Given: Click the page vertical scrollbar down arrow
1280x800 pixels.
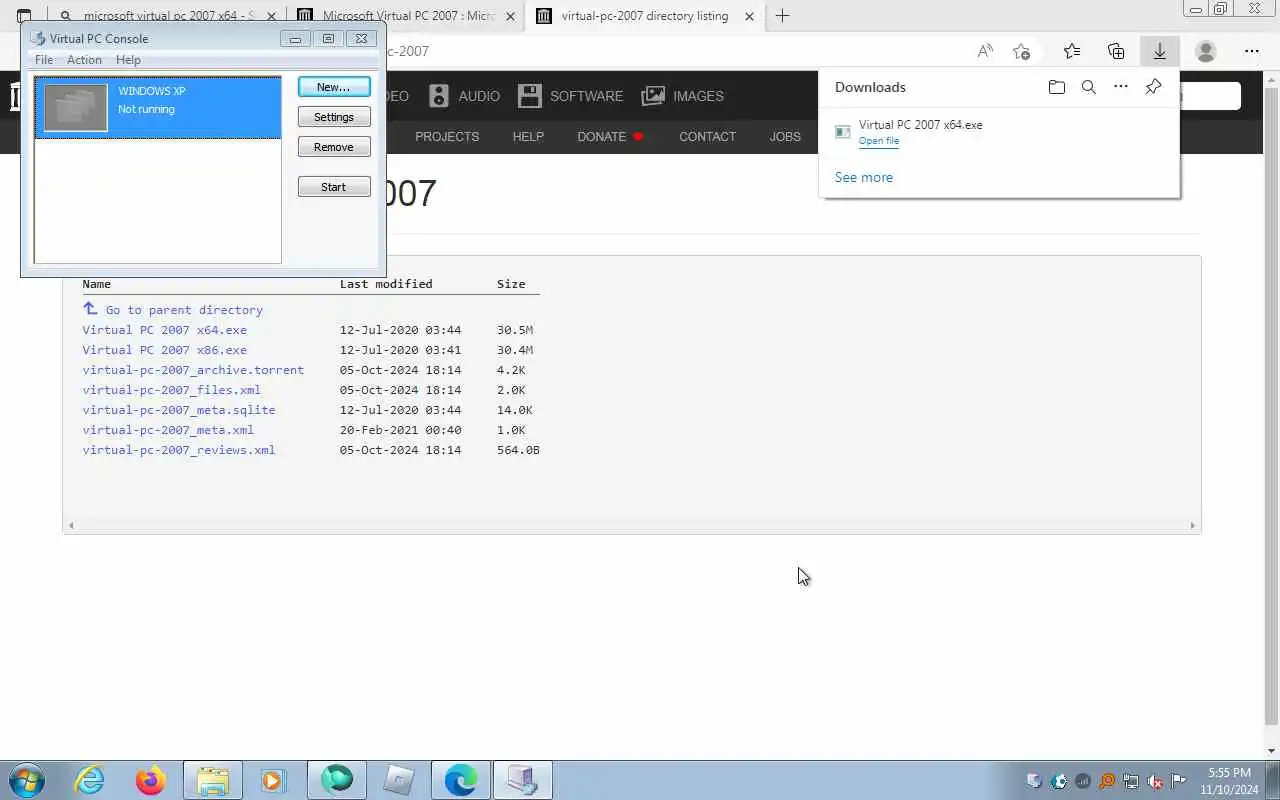Looking at the screenshot, I should [x=1271, y=751].
